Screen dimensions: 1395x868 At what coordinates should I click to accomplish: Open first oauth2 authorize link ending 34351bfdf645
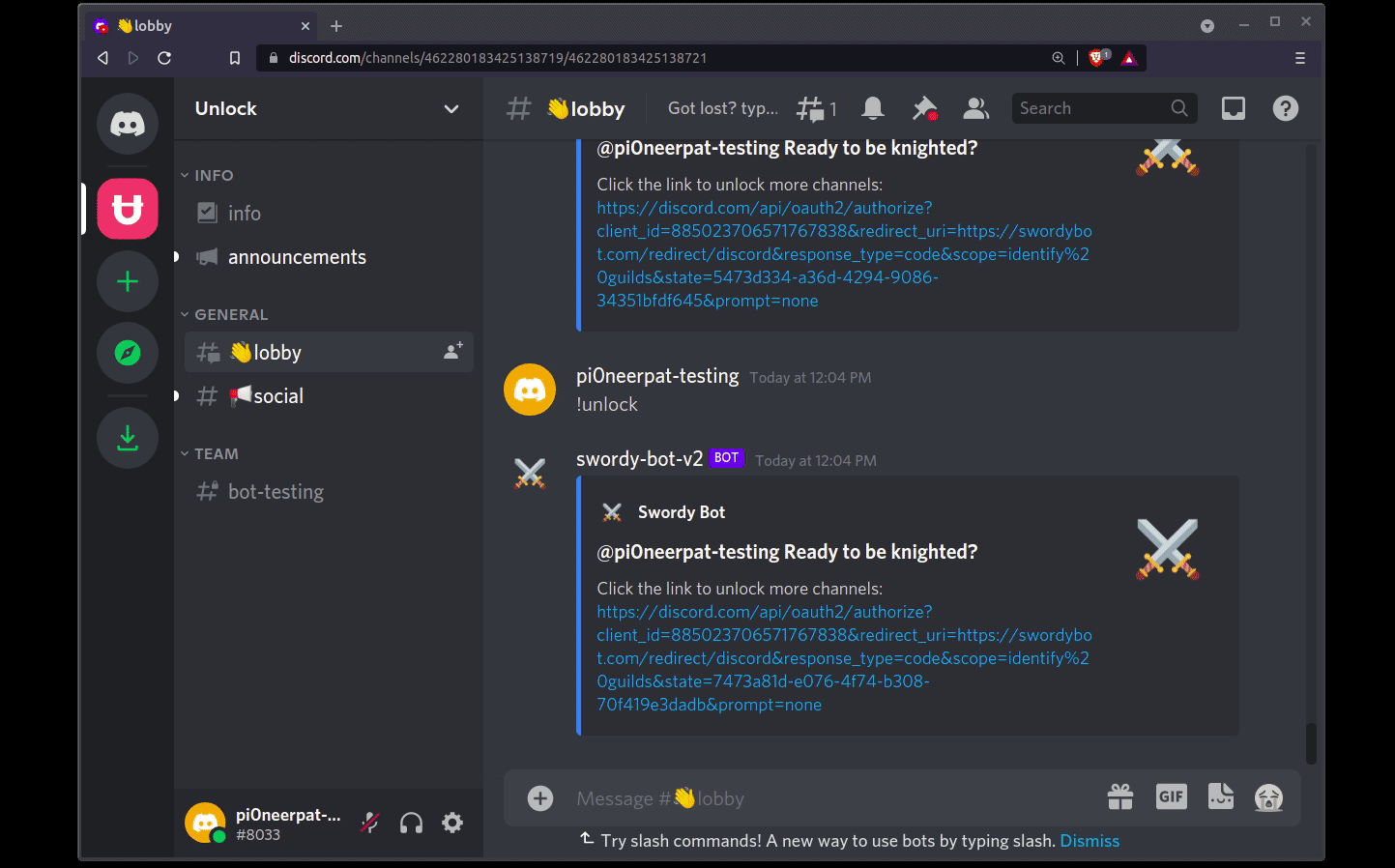(844, 254)
